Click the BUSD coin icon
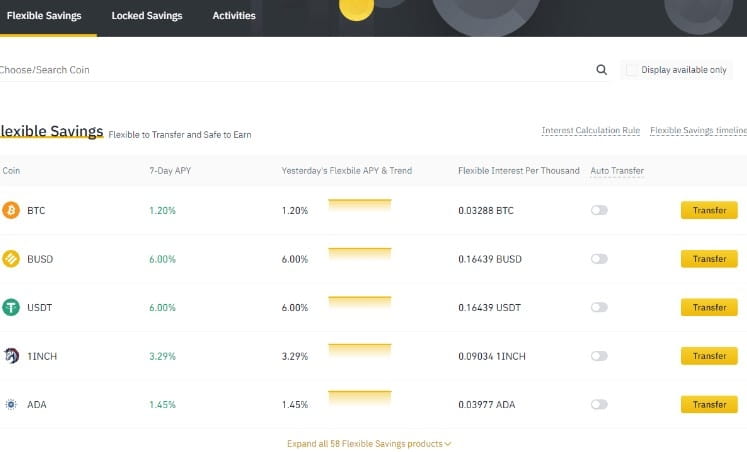The height and width of the screenshot is (452, 747). pyautogui.click(x=11, y=259)
